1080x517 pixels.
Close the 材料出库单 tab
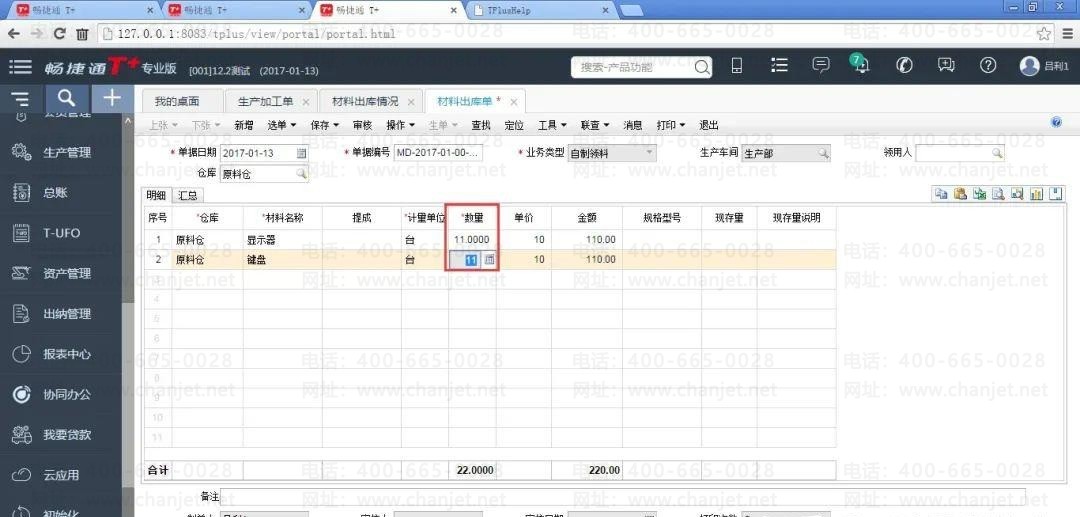(514, 101)
